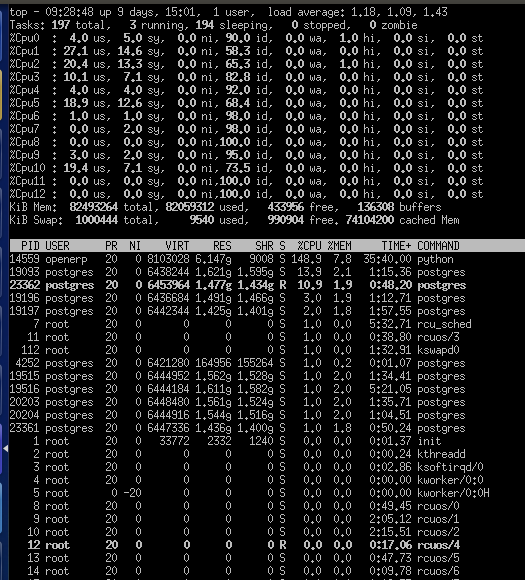
Task: Click the load average text 1.18, 1.09, 1.43
Action: pos(399,12)
